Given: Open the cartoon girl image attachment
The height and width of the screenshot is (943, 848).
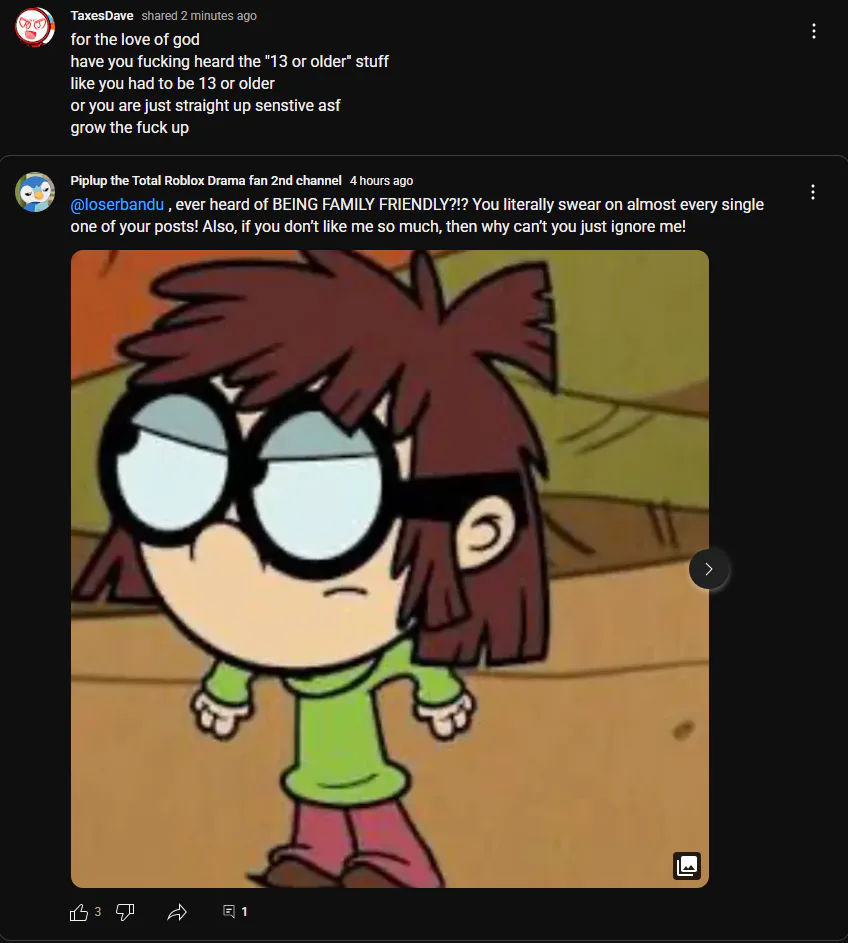Looking at the screenshot, I should coord(390,569).
